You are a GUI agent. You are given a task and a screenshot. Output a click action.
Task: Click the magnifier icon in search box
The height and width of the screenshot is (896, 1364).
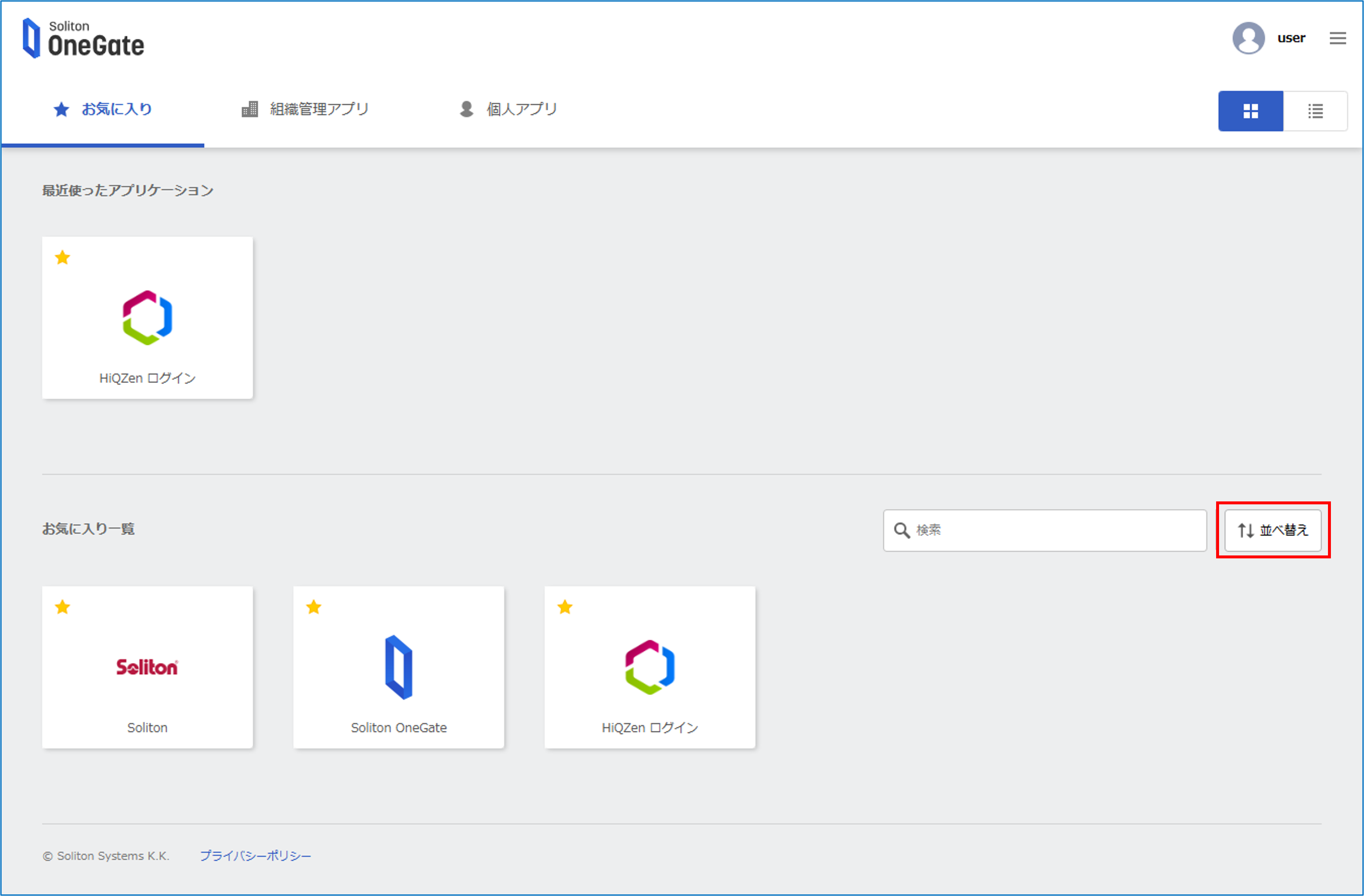(x=902, y=530)
